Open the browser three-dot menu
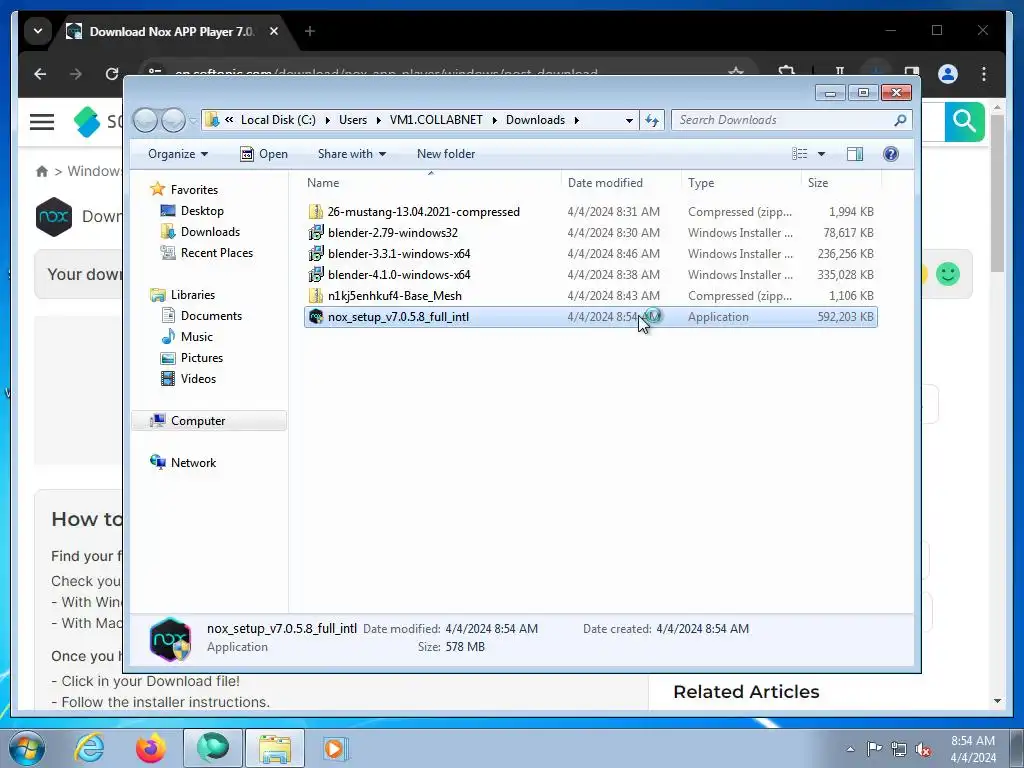This screenshot has width=1024, height=768. [x=984, y=74]
